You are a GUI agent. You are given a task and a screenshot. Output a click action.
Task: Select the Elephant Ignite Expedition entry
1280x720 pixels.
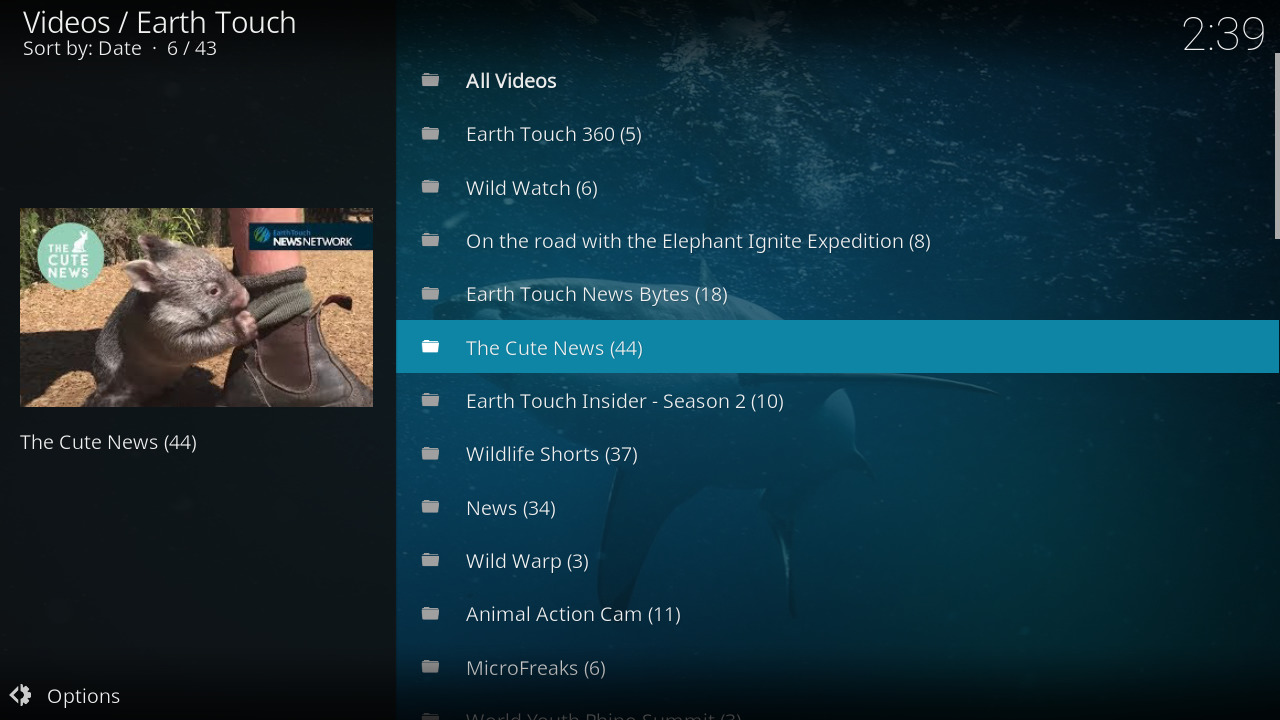tap(697, 241)
